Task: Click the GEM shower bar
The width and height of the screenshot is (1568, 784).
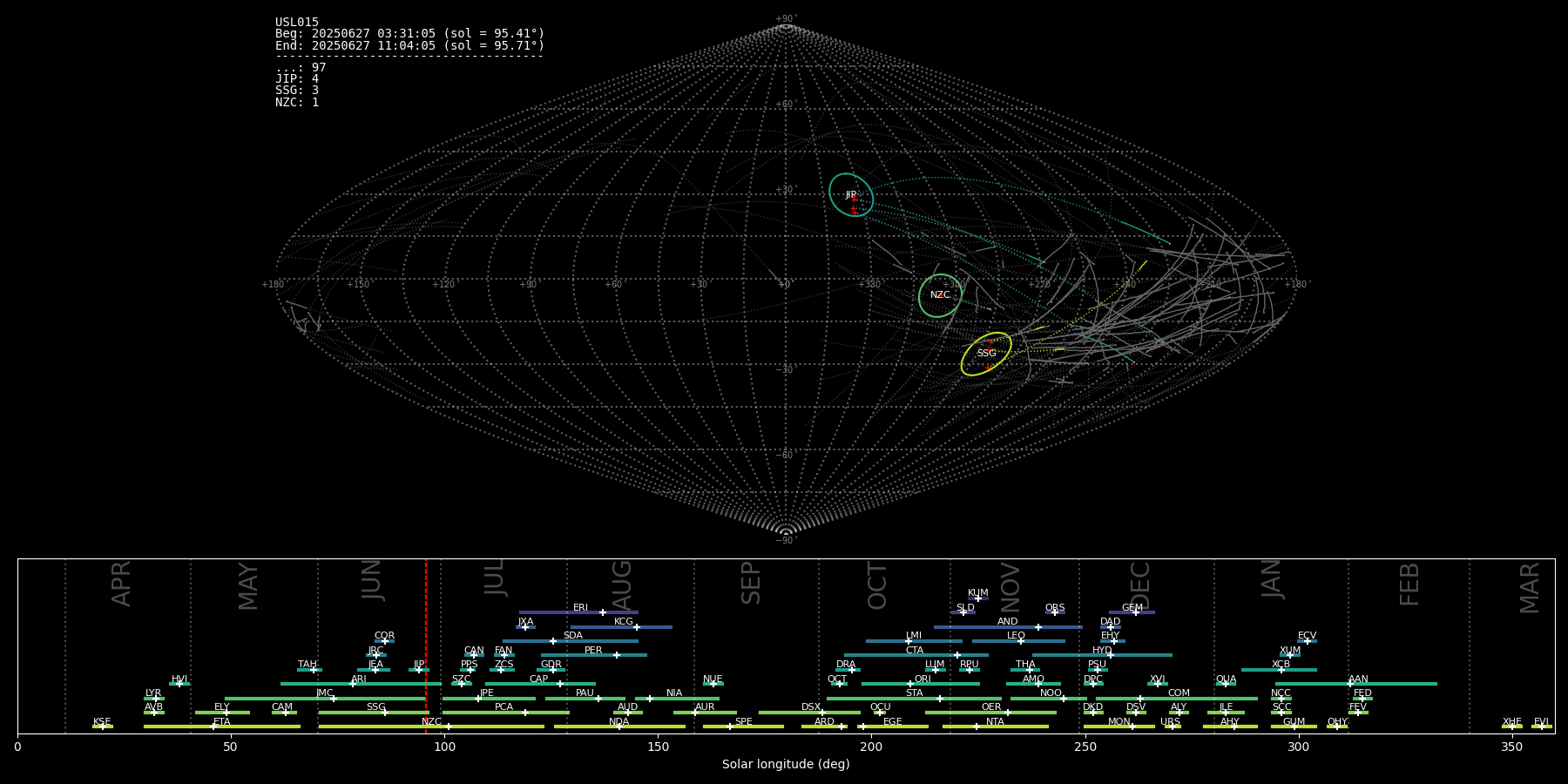Action: point(1132,612)
